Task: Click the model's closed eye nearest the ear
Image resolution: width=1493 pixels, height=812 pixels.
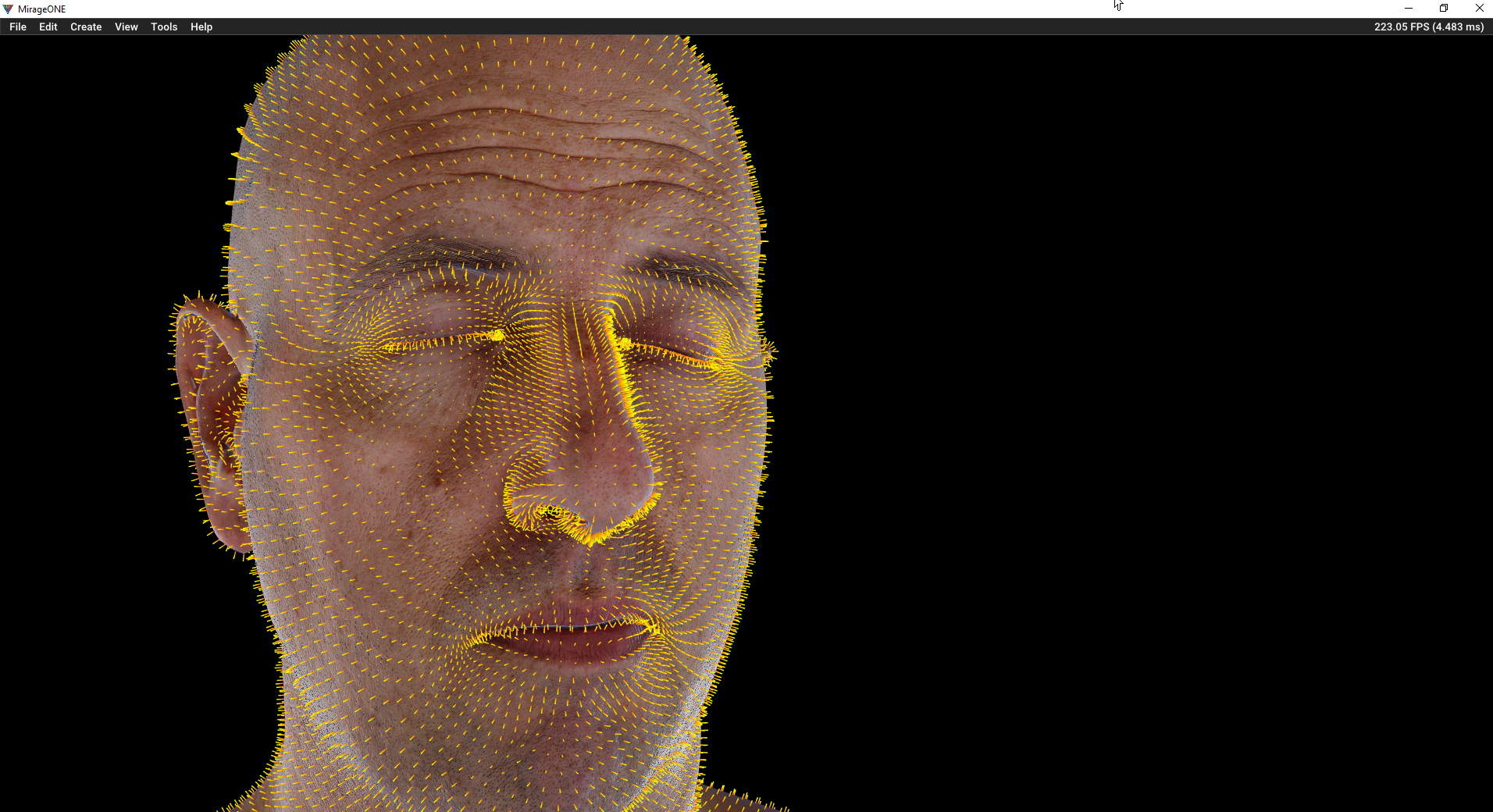Action: tap(437, 340)
